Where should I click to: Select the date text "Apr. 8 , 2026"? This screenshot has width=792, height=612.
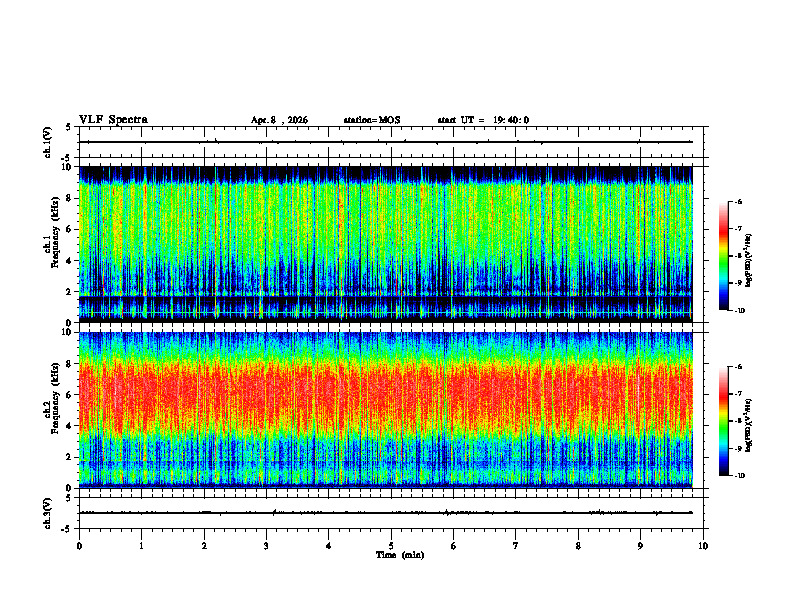pyautogui.click(x=279, y=120)
